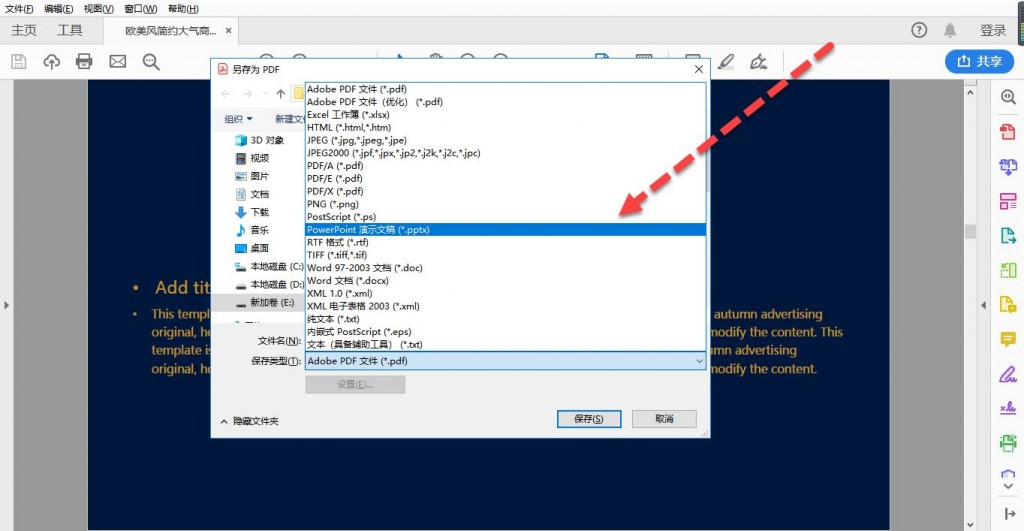Image resolution: width=1024 pixels, height=531 pixels.
Task: Open the Create PDF tool in right panel
Action: pyautogui.click(x=1008, y=132)
